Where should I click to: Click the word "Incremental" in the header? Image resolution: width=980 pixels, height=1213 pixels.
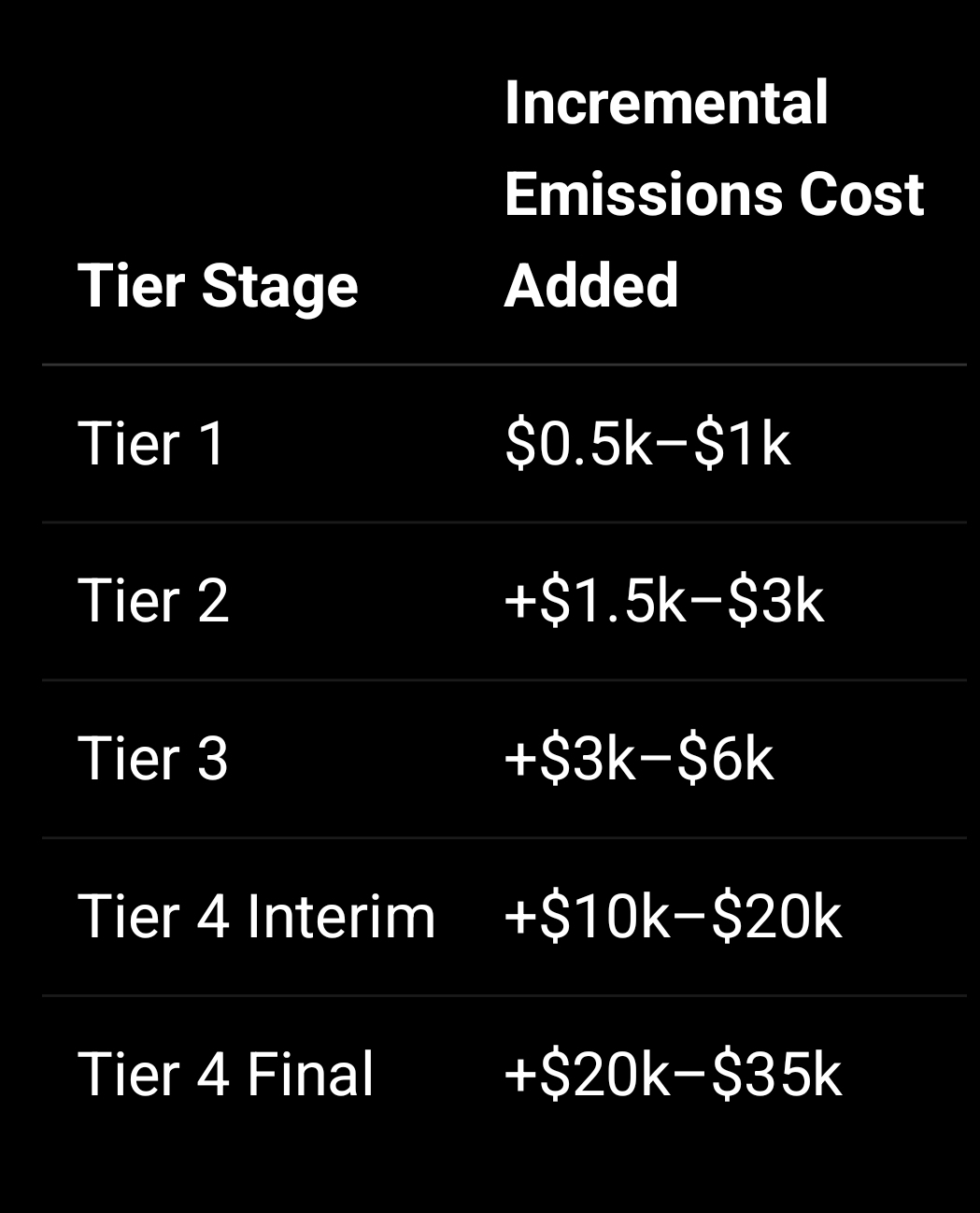point(666,103)
